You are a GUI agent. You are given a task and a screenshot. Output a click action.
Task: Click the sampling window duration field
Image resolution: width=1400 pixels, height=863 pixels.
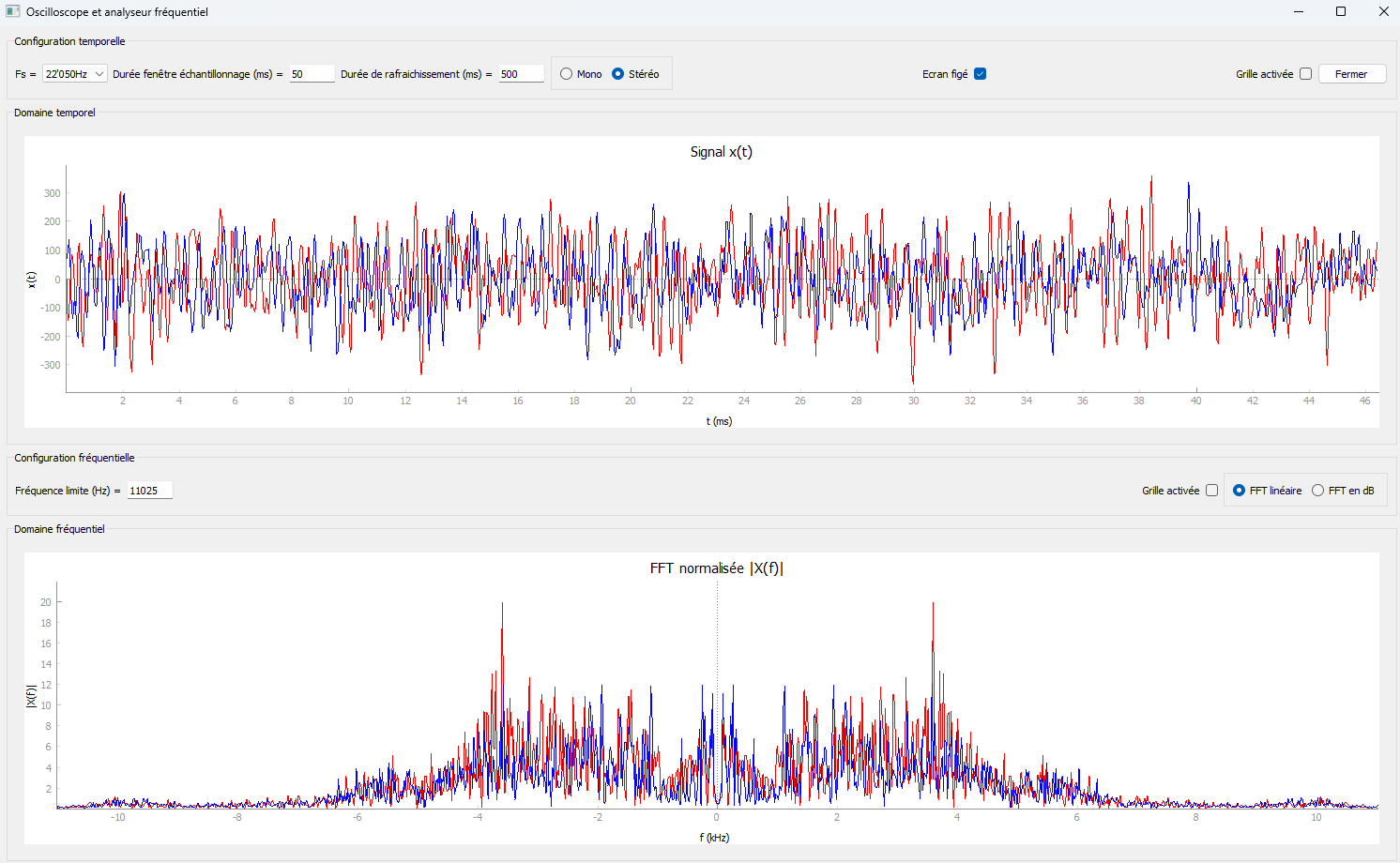click(312, 74)
